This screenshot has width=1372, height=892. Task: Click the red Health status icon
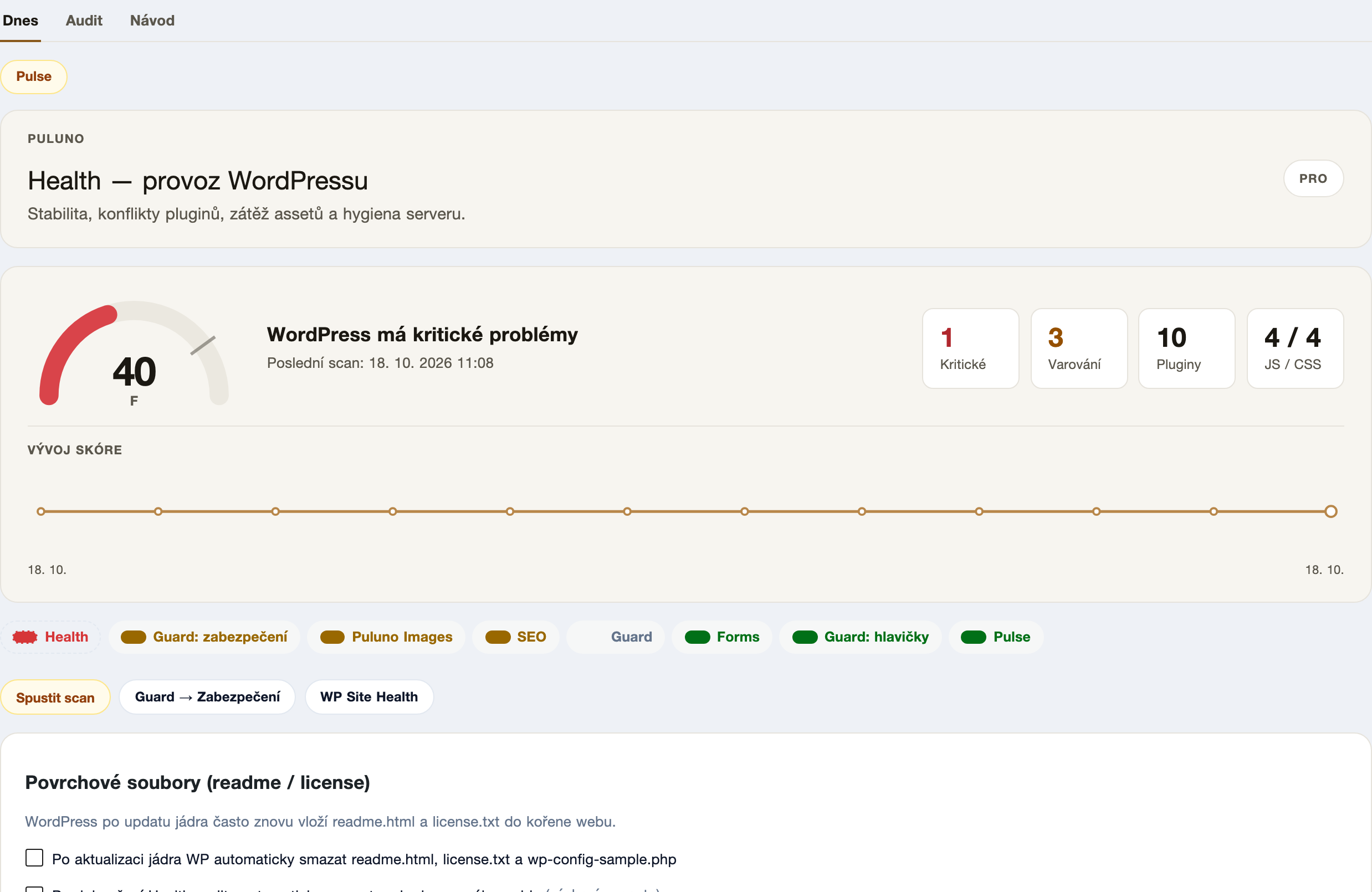tap(25, 637)
